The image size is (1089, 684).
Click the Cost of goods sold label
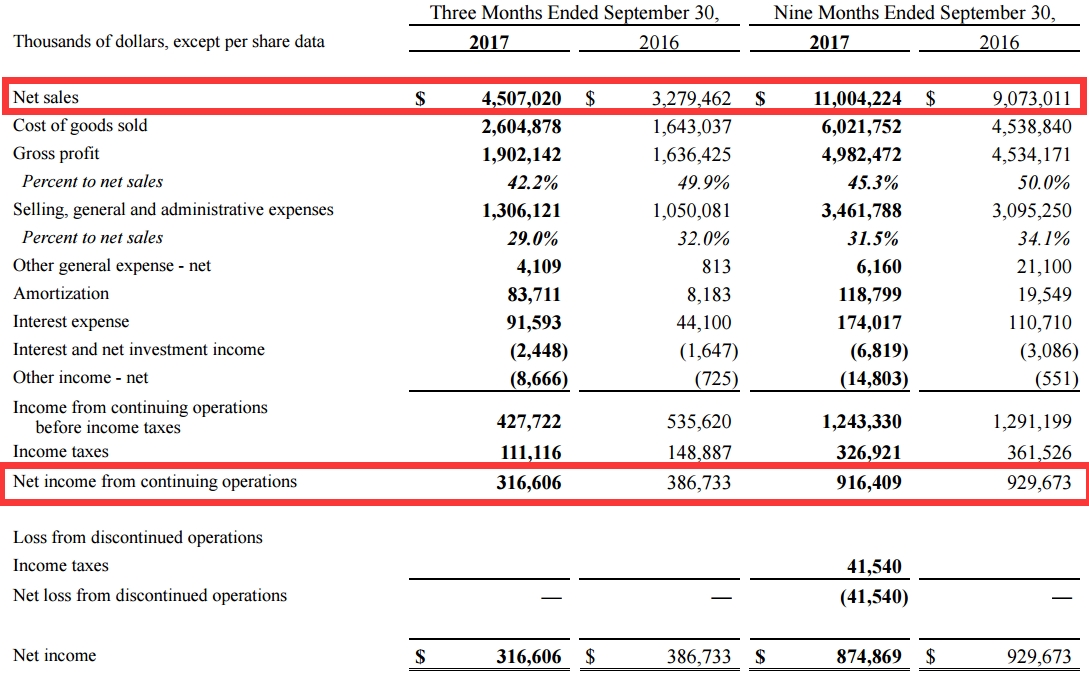pyautogui.click(x=80, y=126)
